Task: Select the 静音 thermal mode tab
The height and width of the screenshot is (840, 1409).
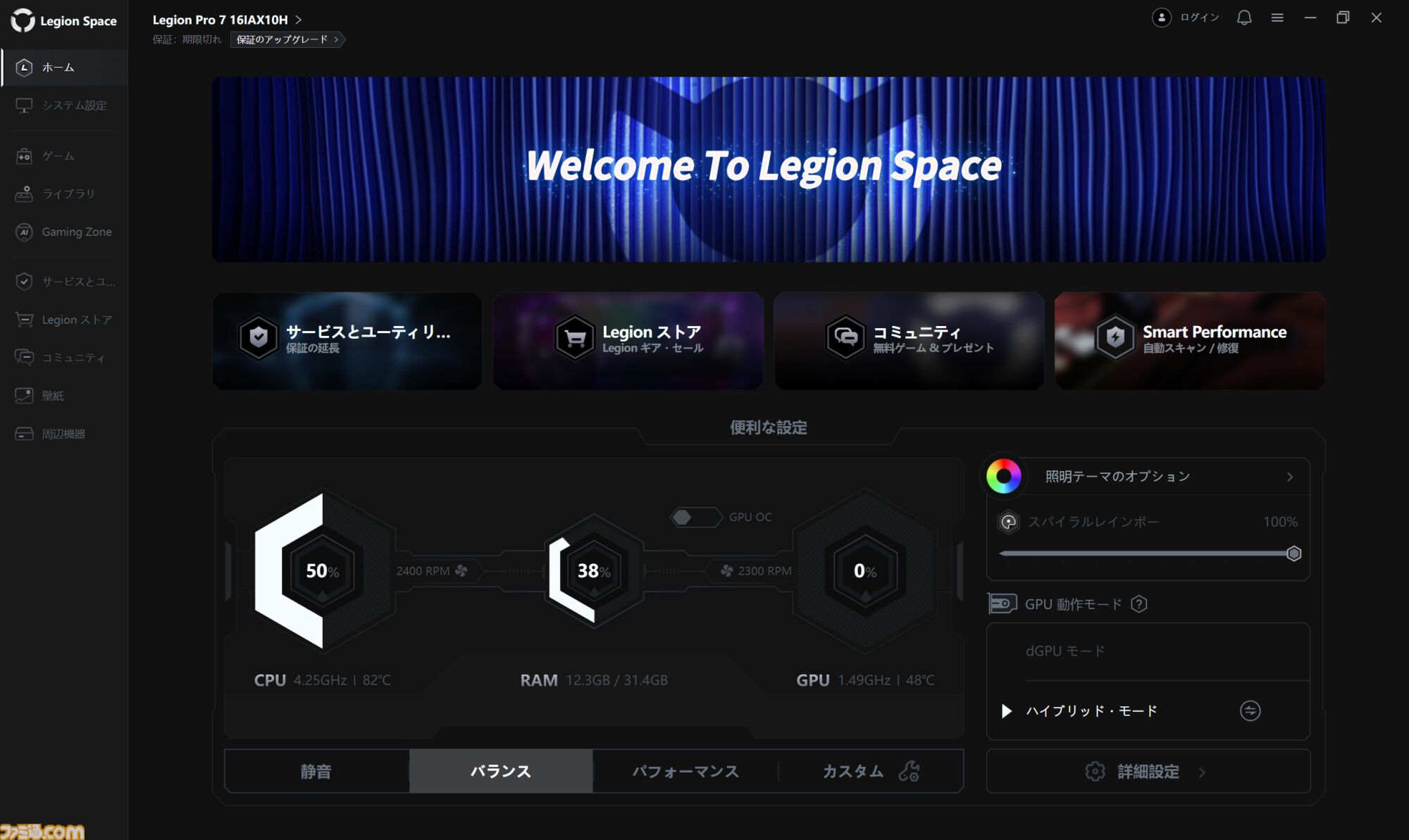Action: (x=317, y=771)
